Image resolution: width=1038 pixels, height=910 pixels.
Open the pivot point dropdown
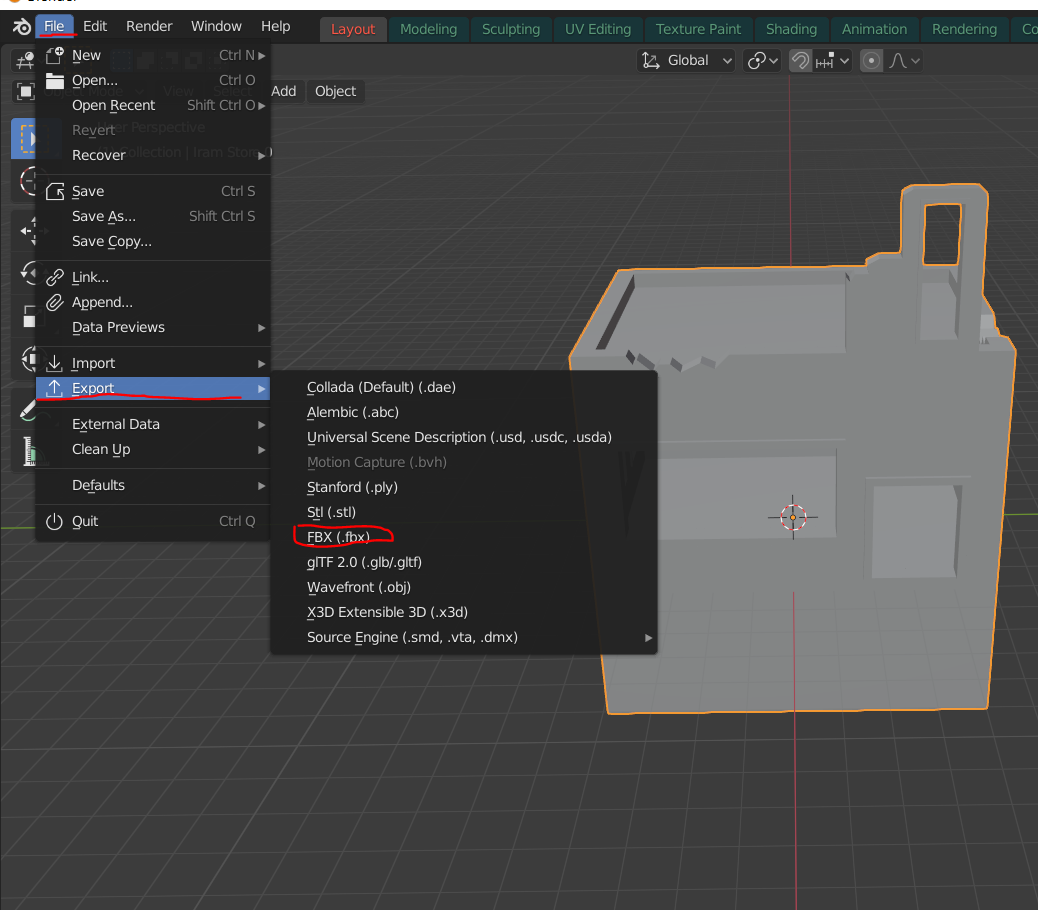[x=763, y=61]
